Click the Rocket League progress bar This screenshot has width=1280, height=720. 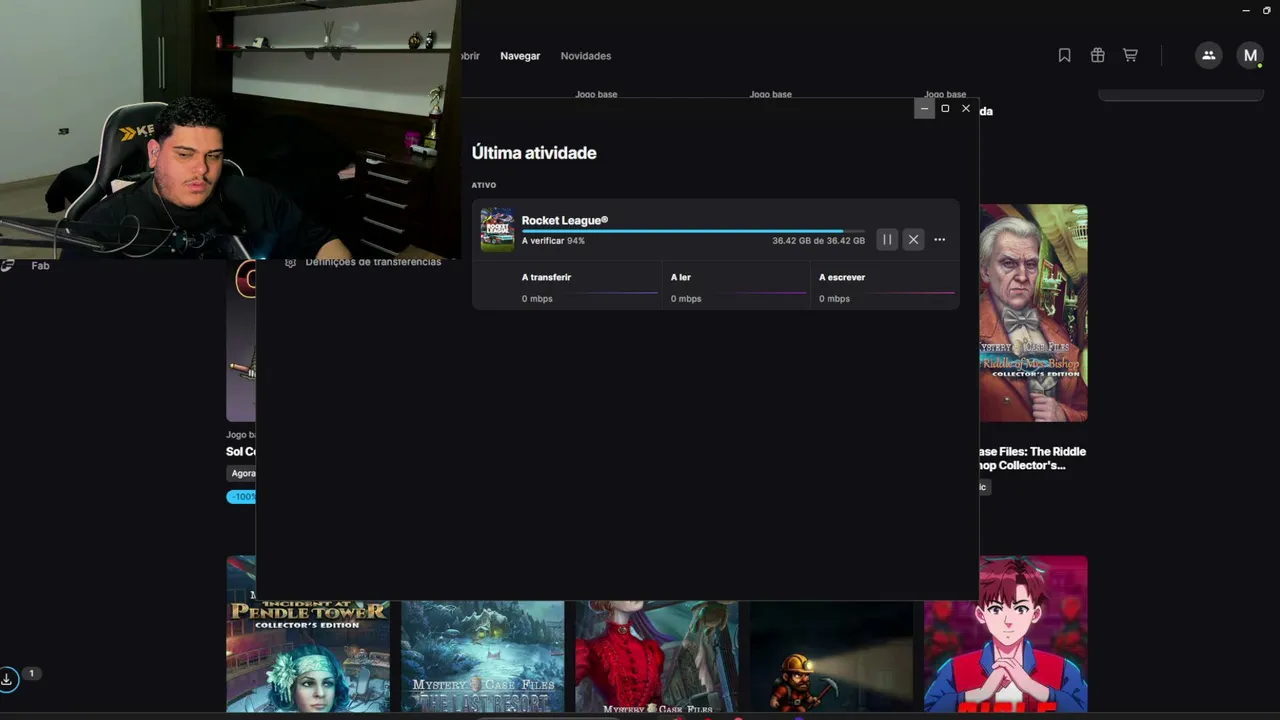[693, 231]
